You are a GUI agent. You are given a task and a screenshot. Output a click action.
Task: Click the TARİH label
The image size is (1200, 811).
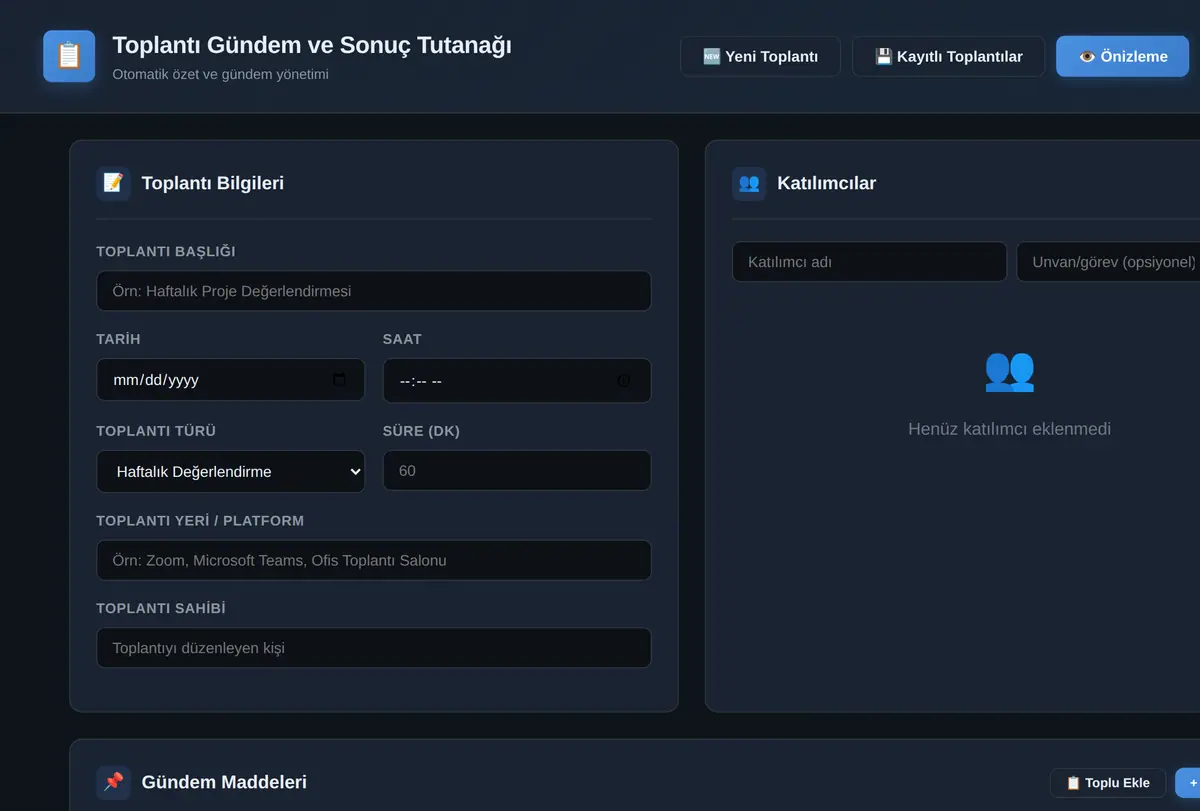point(118,339)
